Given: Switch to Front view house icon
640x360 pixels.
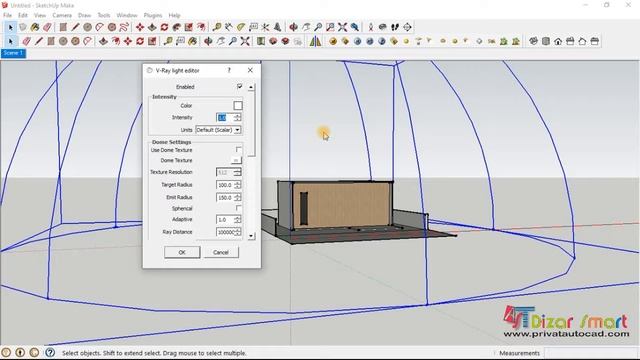Looking at the screenshot, I should (x=558, y=41).
